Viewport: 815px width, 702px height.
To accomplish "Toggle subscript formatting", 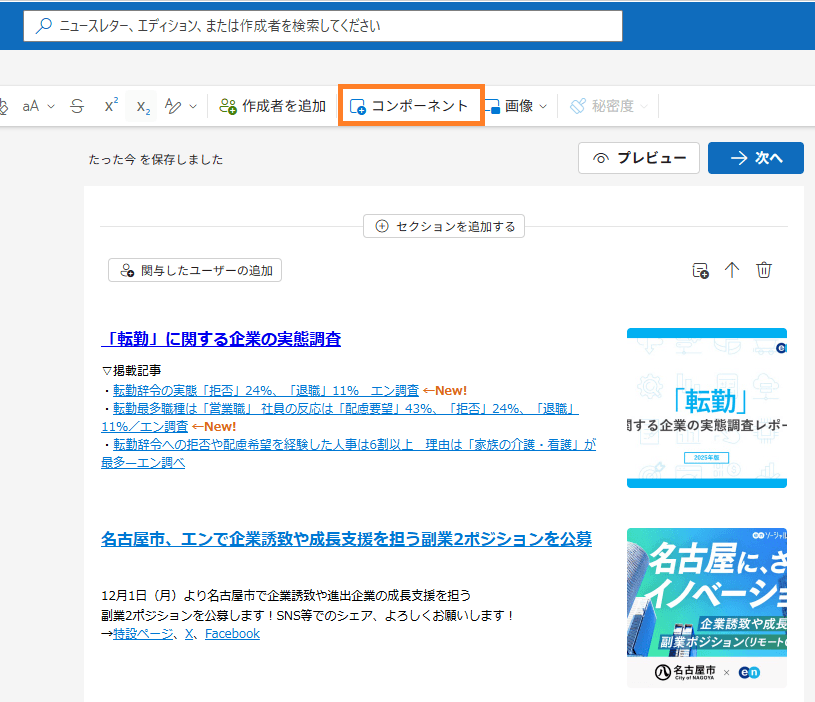I will point(143,106).
